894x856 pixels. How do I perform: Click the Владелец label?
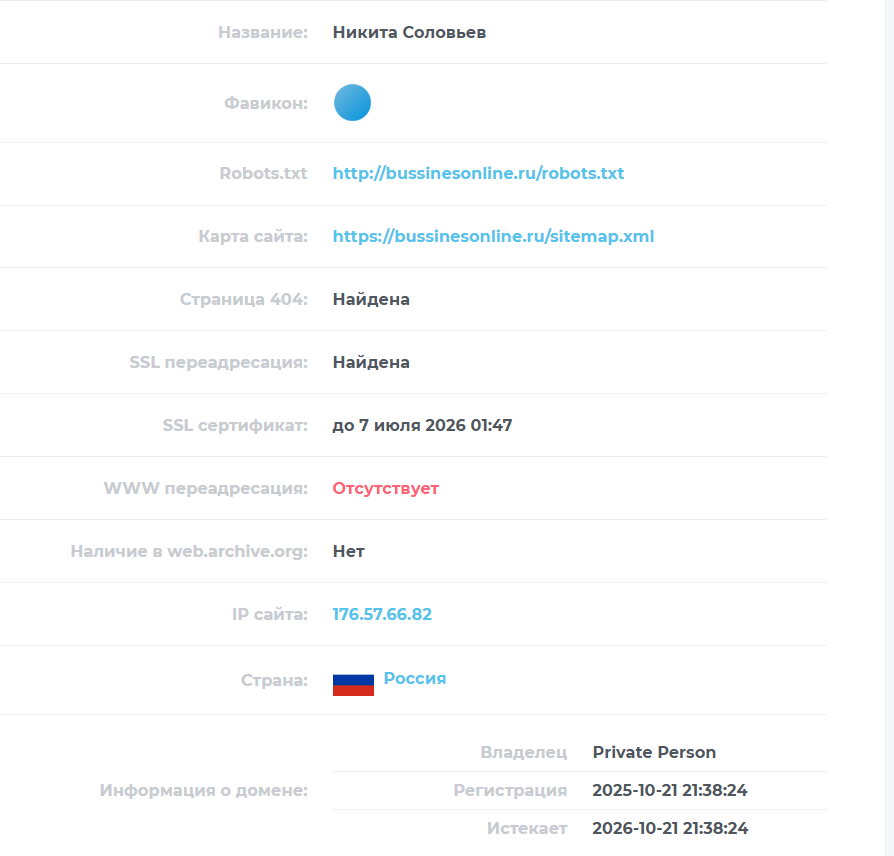[523, 752]
